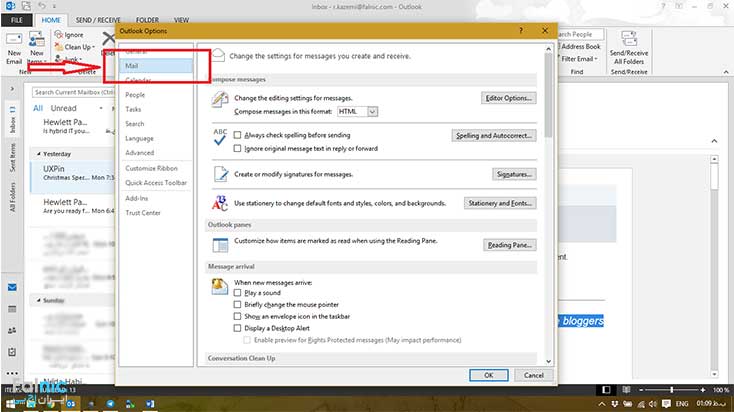Toggle the Play a sound checkbox

pos(237,293)
